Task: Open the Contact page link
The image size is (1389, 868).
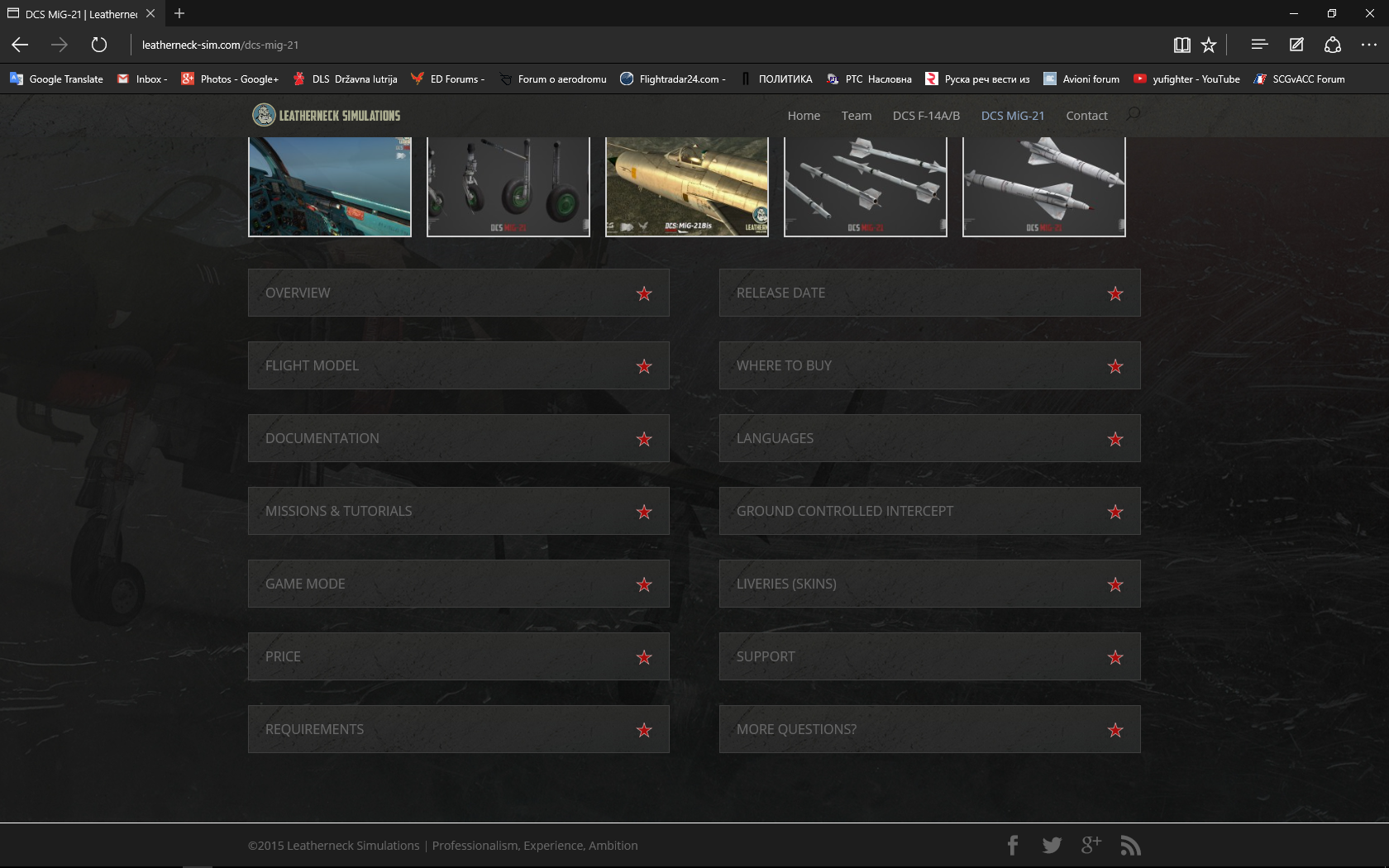Action: pyautogui.click(x=1086, y=116)
